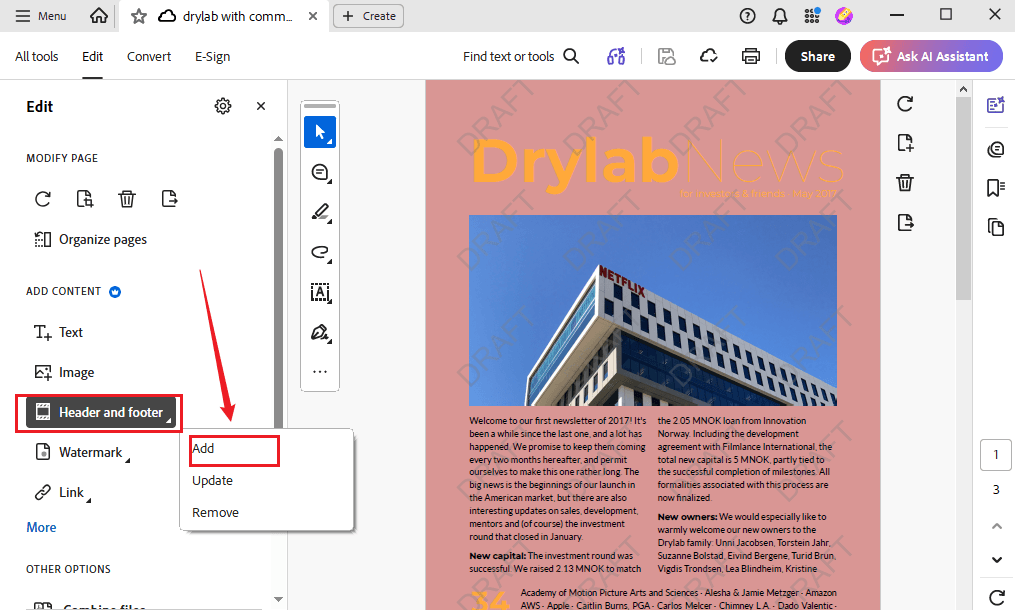Click the Create new tab button
This screenshot has width=1015, height=610.
[368, 16]
